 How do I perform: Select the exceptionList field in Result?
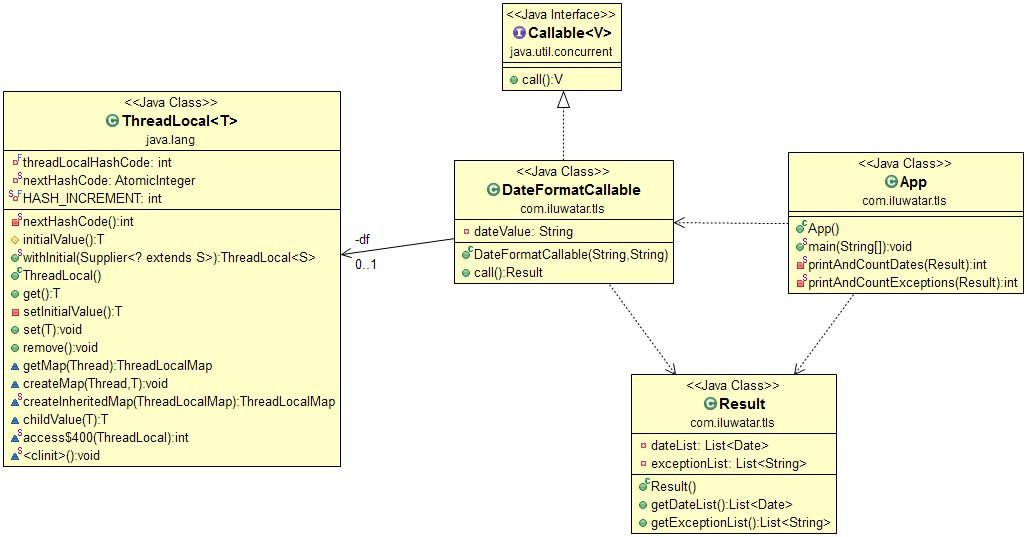[728, 463]
